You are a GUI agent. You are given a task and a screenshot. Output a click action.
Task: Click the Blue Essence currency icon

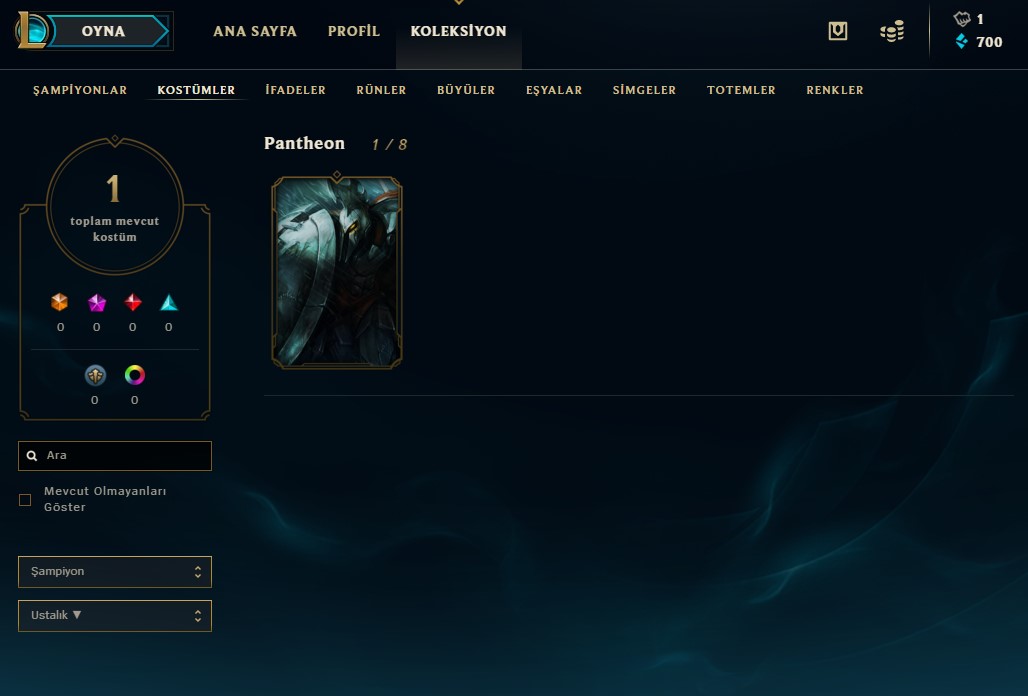(961, 42)
